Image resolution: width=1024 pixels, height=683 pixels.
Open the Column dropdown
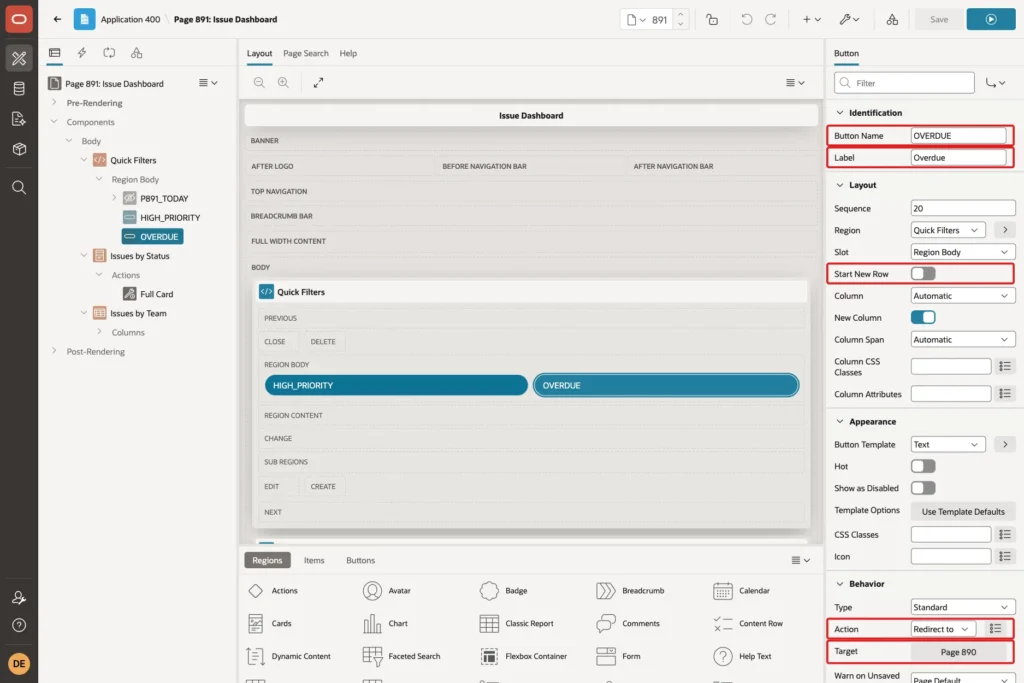pyautogui.click(x=963, y=296)
